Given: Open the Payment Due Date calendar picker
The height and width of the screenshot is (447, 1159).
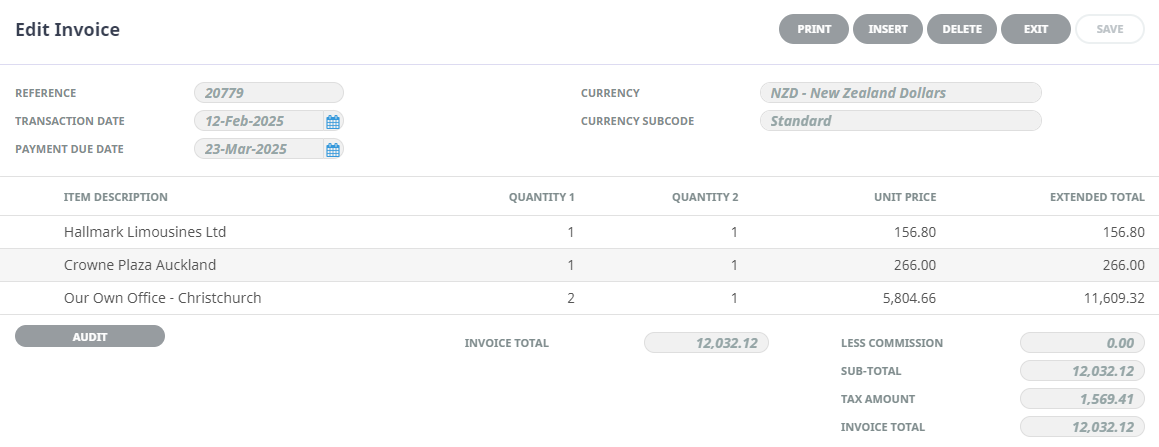Looking at the screenshot, I should tap(333, 149).
